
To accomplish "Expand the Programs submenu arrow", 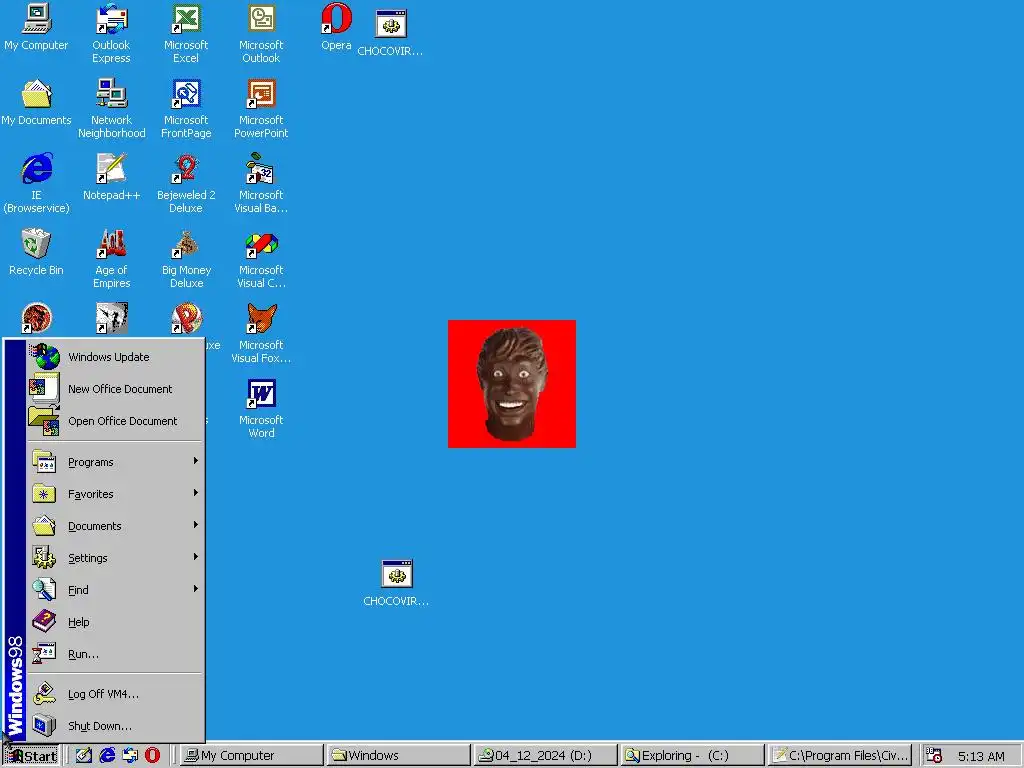I will (195, 461).
